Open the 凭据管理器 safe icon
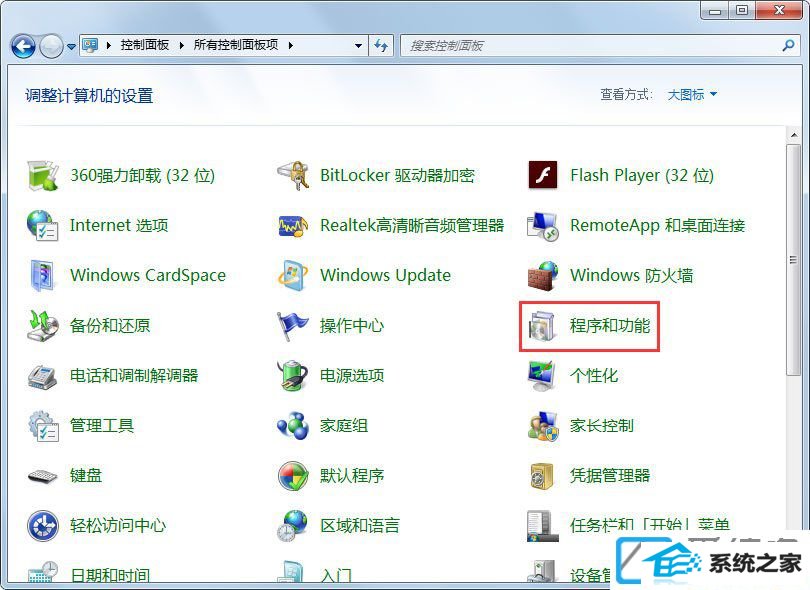The image size is (810, 590). point(542,476)
